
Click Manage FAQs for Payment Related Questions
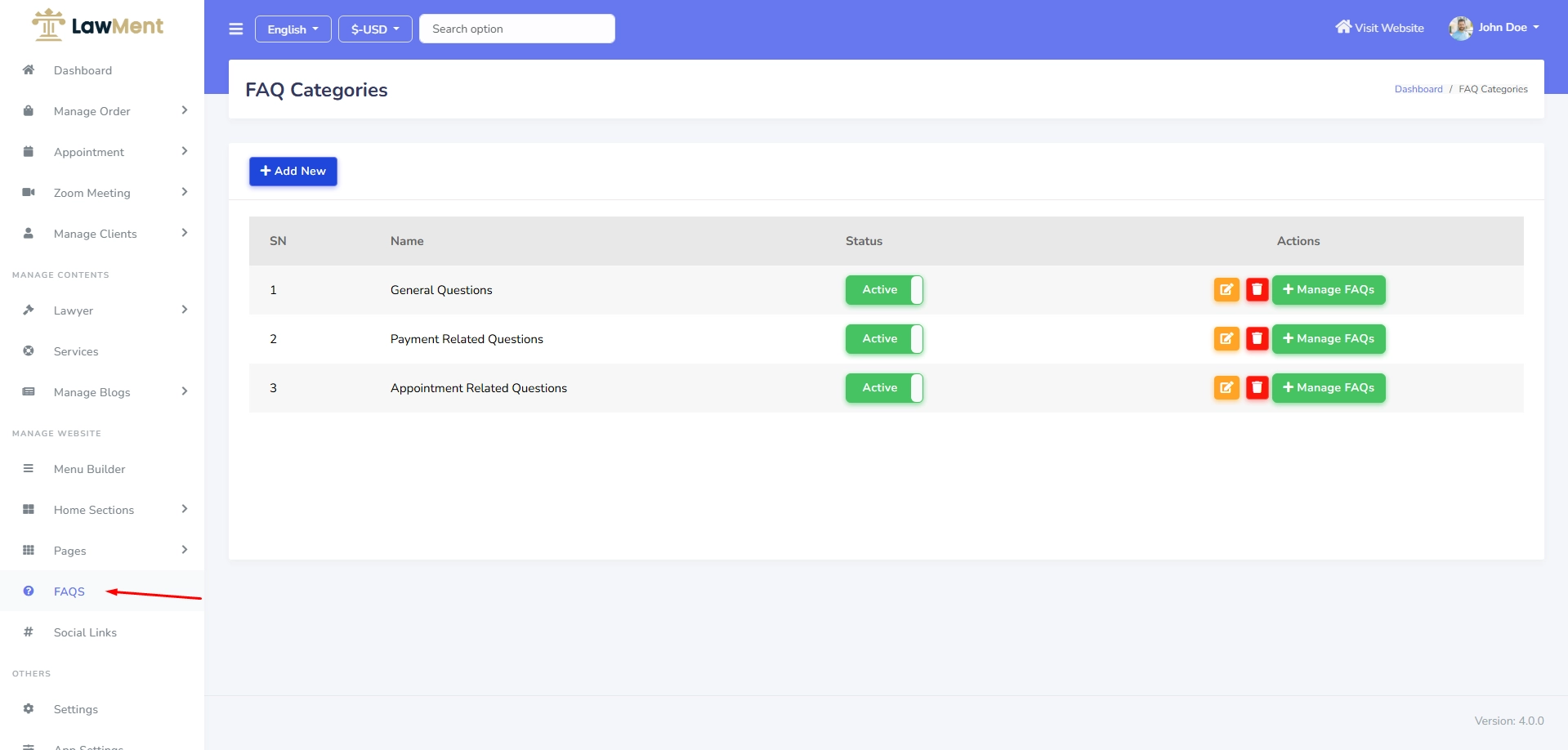tap(1328, 339)
